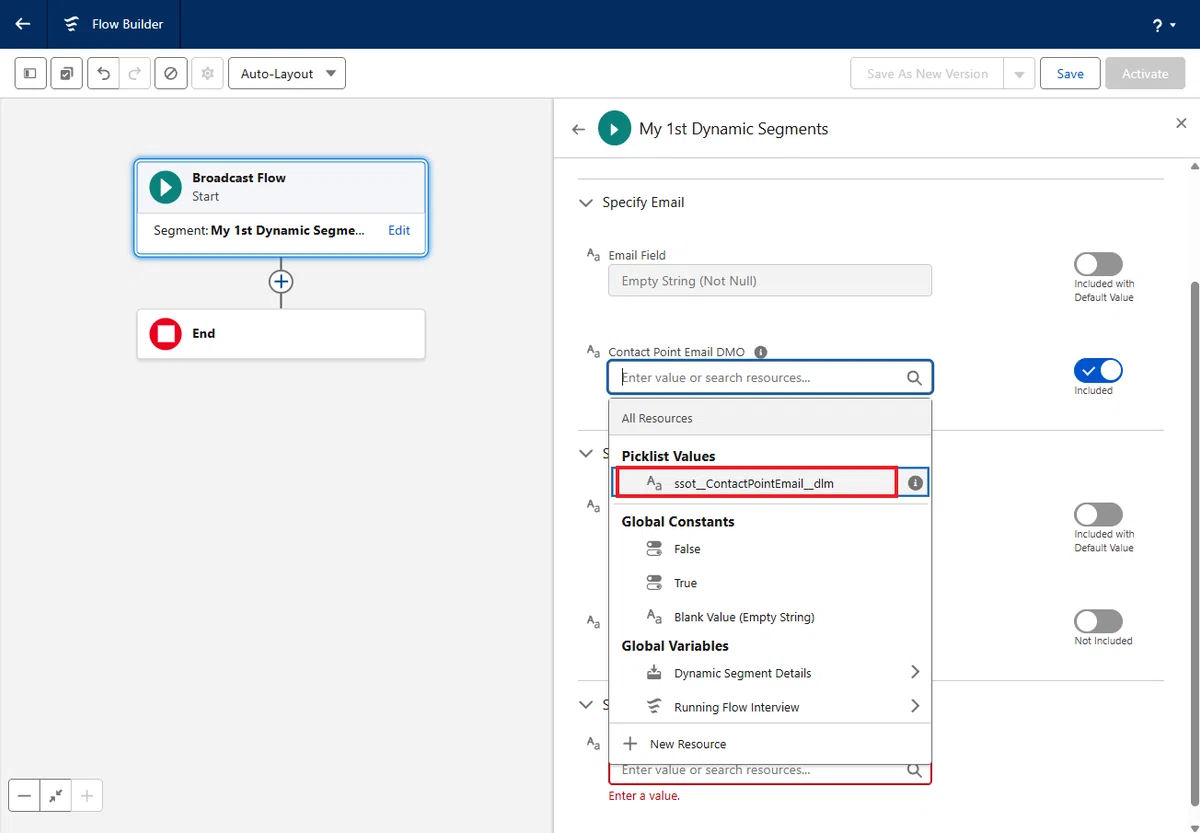Screen dimensions: 1200x833
Task: Click New Resource in the dropdown
Action: 770,744
